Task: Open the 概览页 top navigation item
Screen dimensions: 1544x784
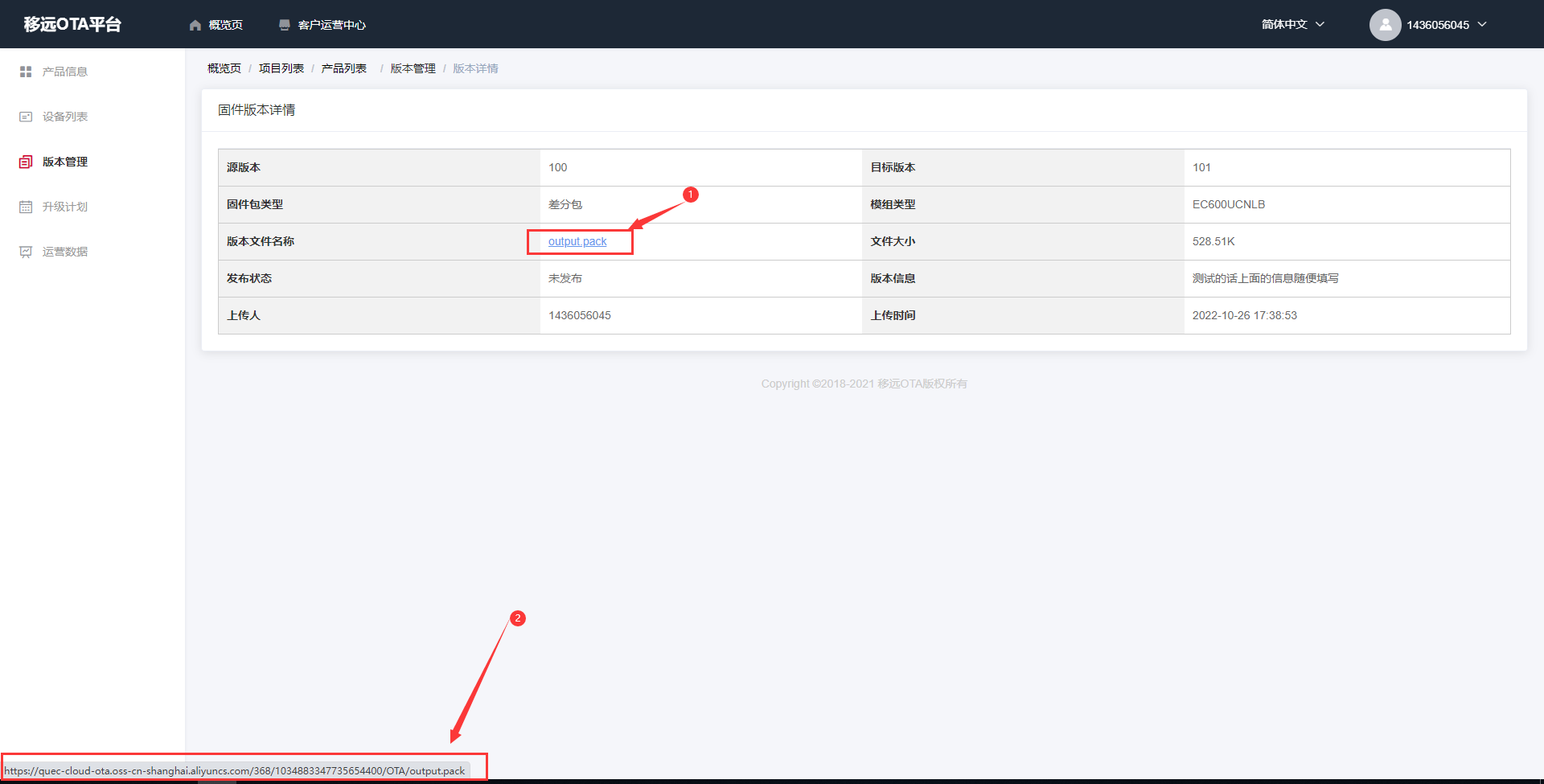Action: [x=225, y=25]
